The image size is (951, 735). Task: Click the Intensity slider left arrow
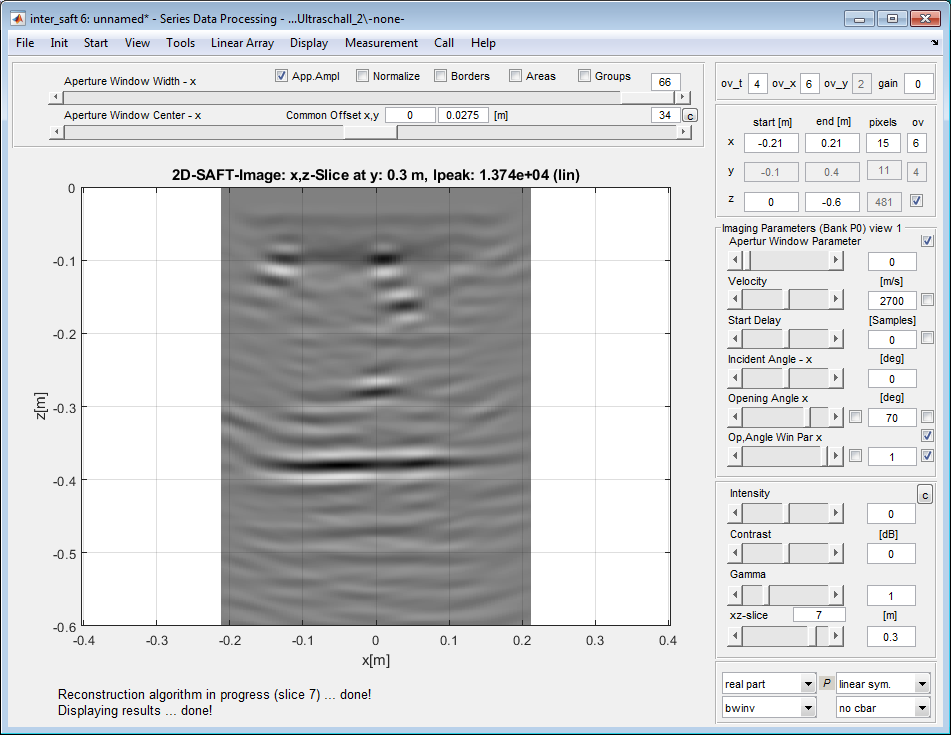click(734, 513)
